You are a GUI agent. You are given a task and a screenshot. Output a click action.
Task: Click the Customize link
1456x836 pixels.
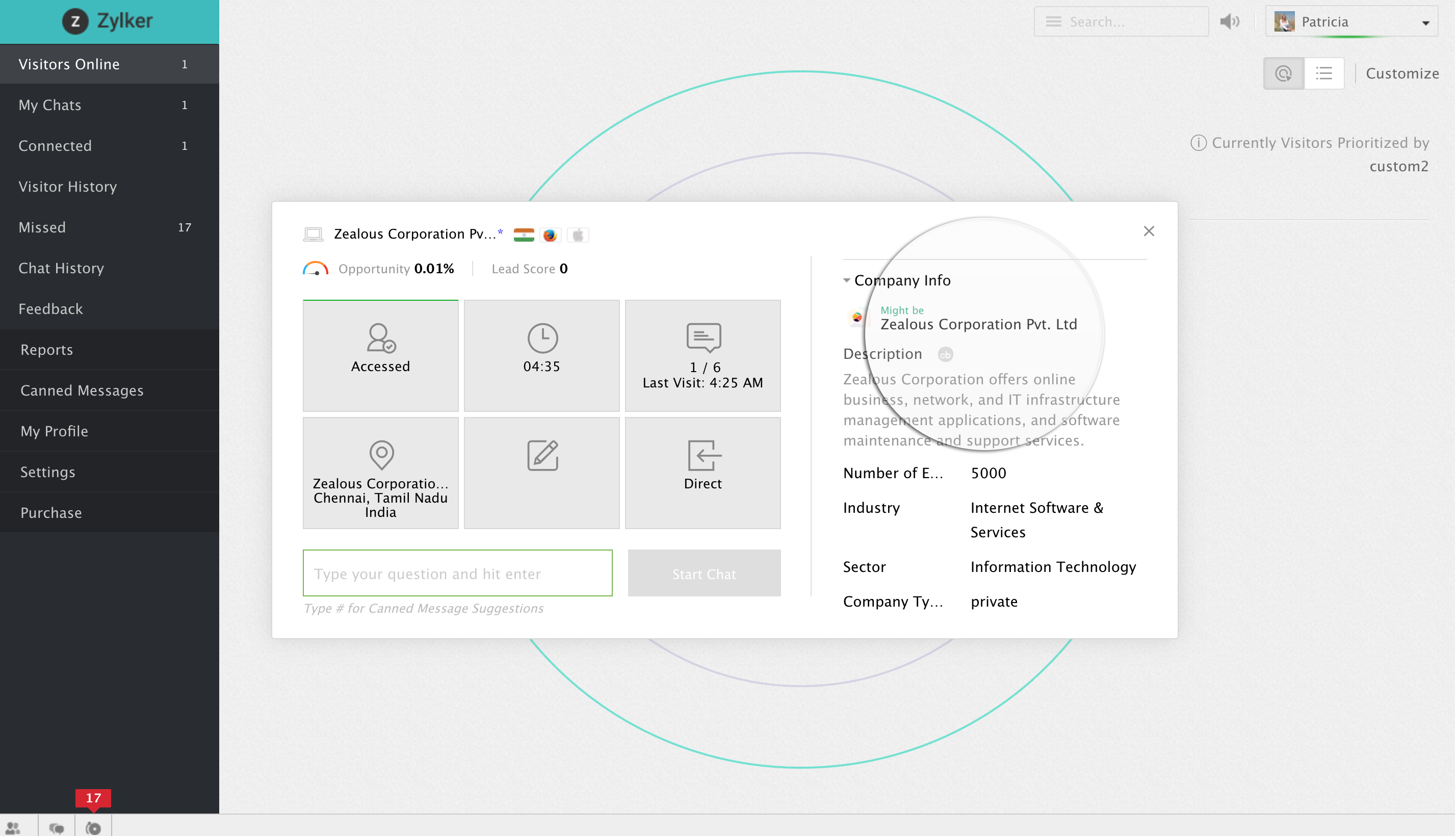1401,73
